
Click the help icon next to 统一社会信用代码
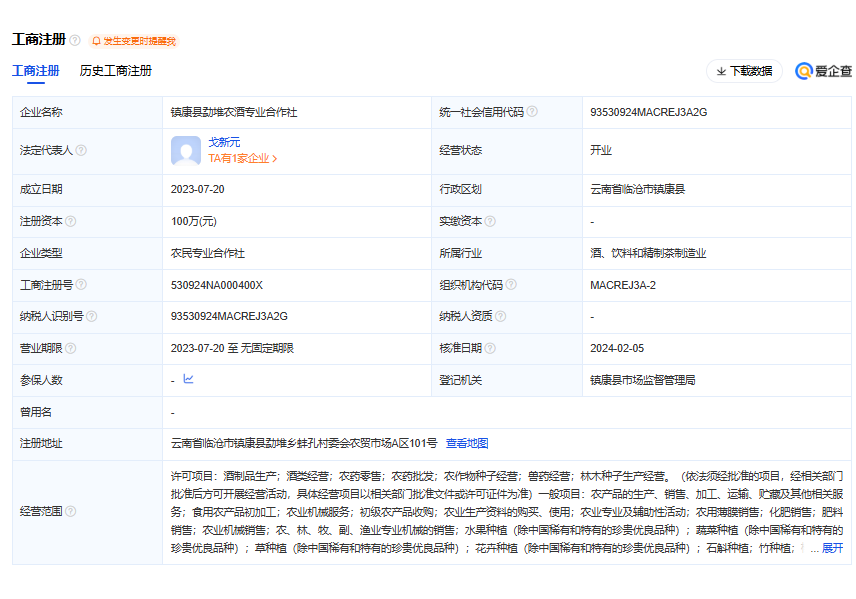coord(532,112)
